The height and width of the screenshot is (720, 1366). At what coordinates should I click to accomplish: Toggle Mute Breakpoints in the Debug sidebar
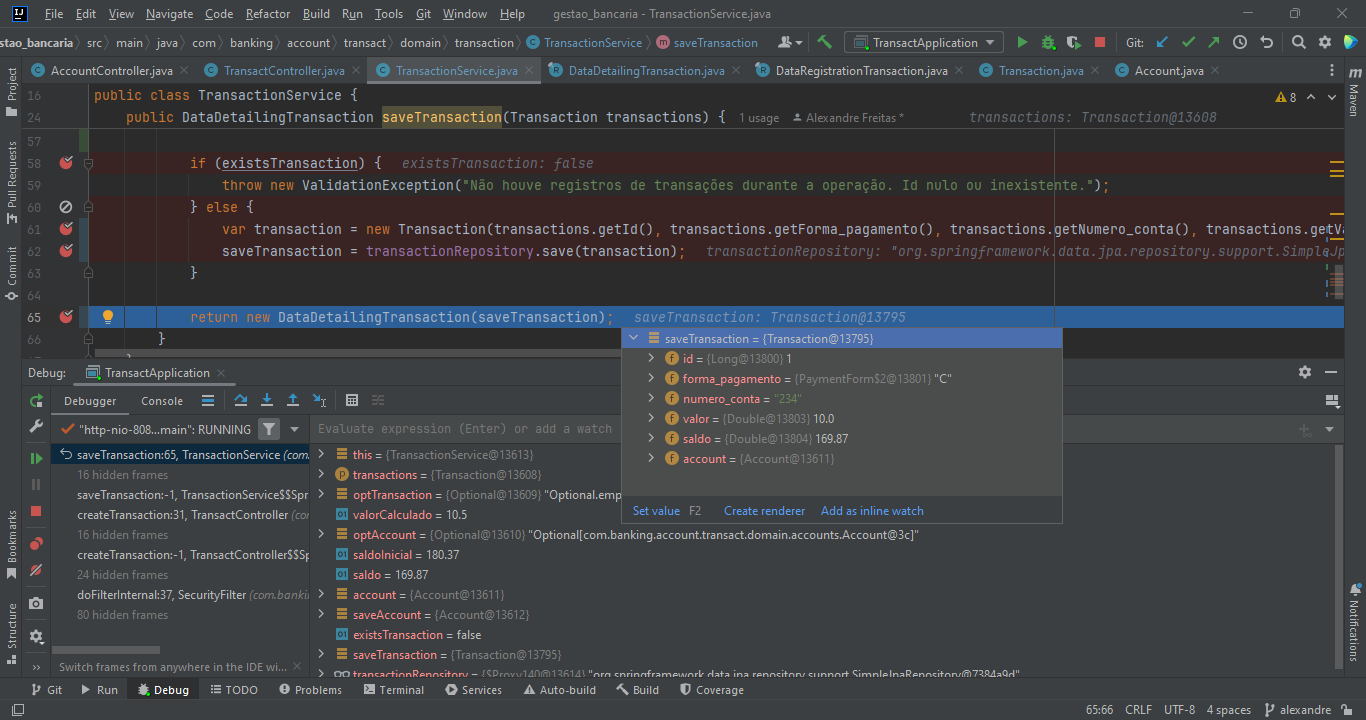click(x=36, y=570)
